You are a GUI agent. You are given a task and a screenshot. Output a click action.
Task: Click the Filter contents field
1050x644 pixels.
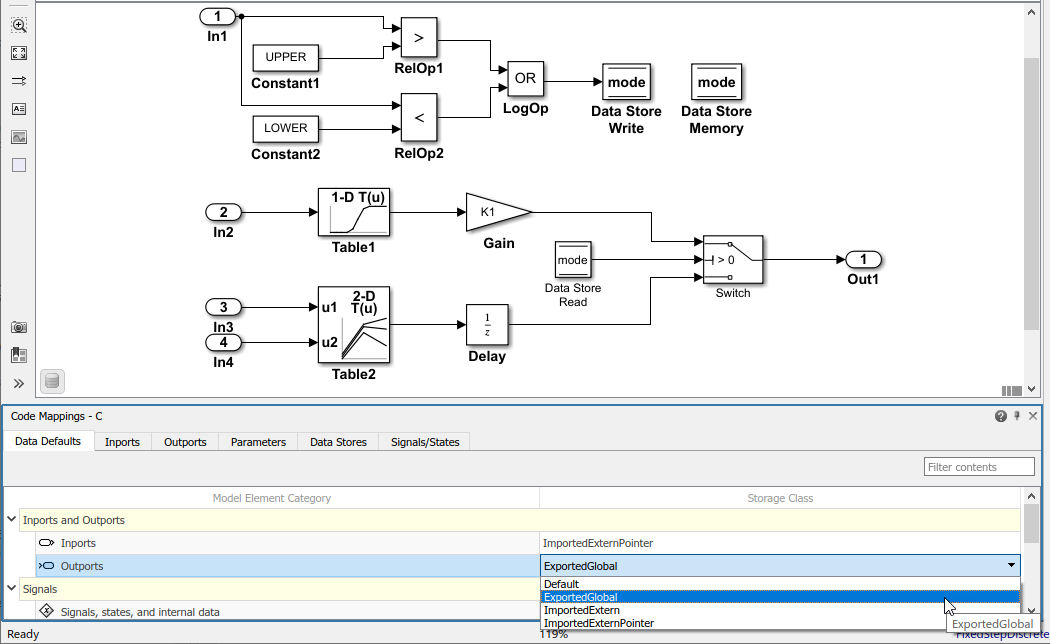pos(978,467)
